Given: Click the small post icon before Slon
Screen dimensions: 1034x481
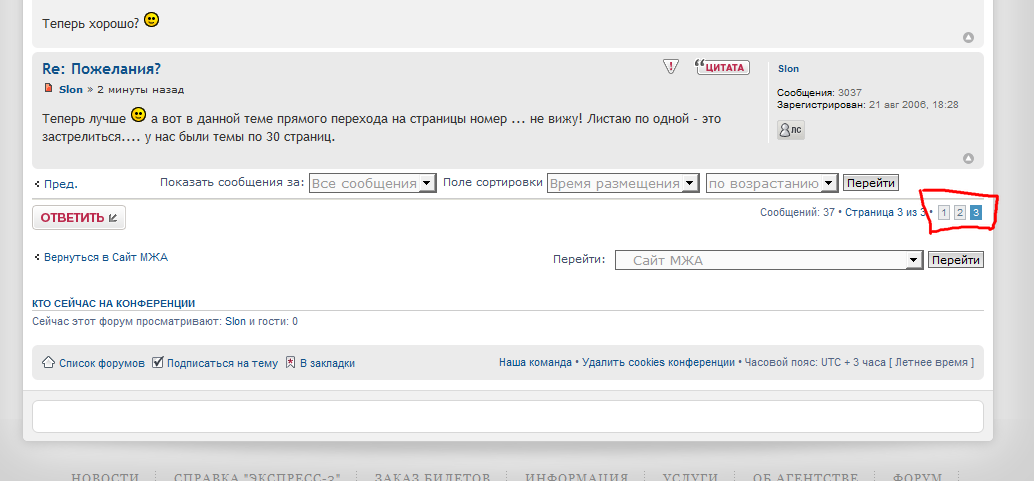Looking at the screenshot, I should point(48,89).
